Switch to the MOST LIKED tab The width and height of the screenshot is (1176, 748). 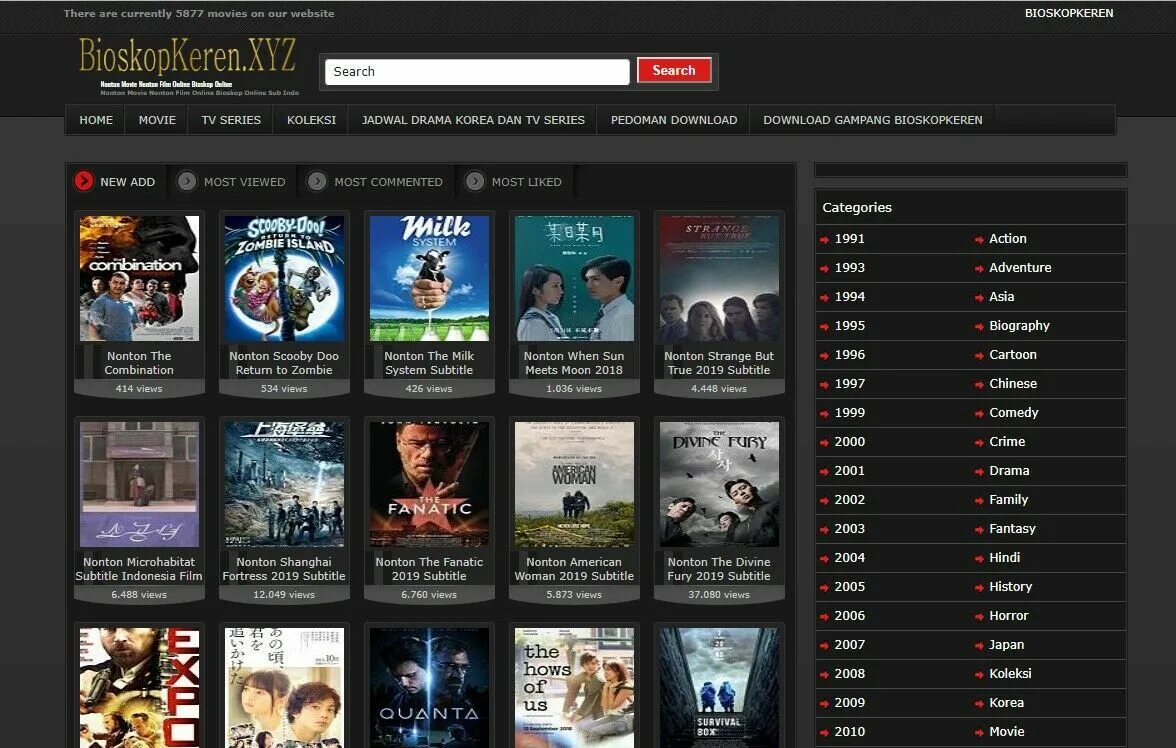(x=526, y=182)
